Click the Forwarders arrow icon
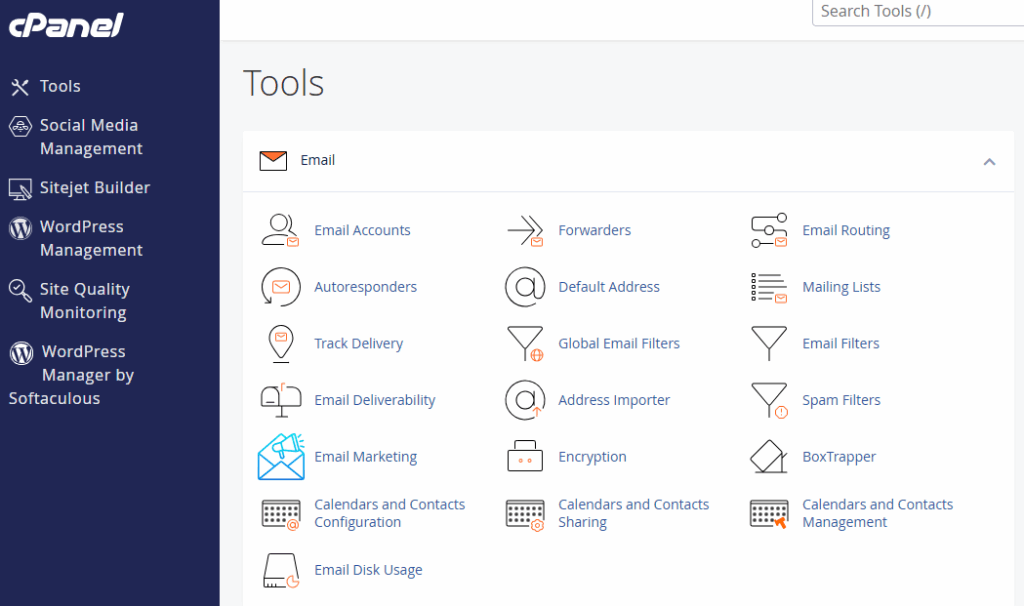Viewport: 1024px width, 606px height. coord(526,231)
